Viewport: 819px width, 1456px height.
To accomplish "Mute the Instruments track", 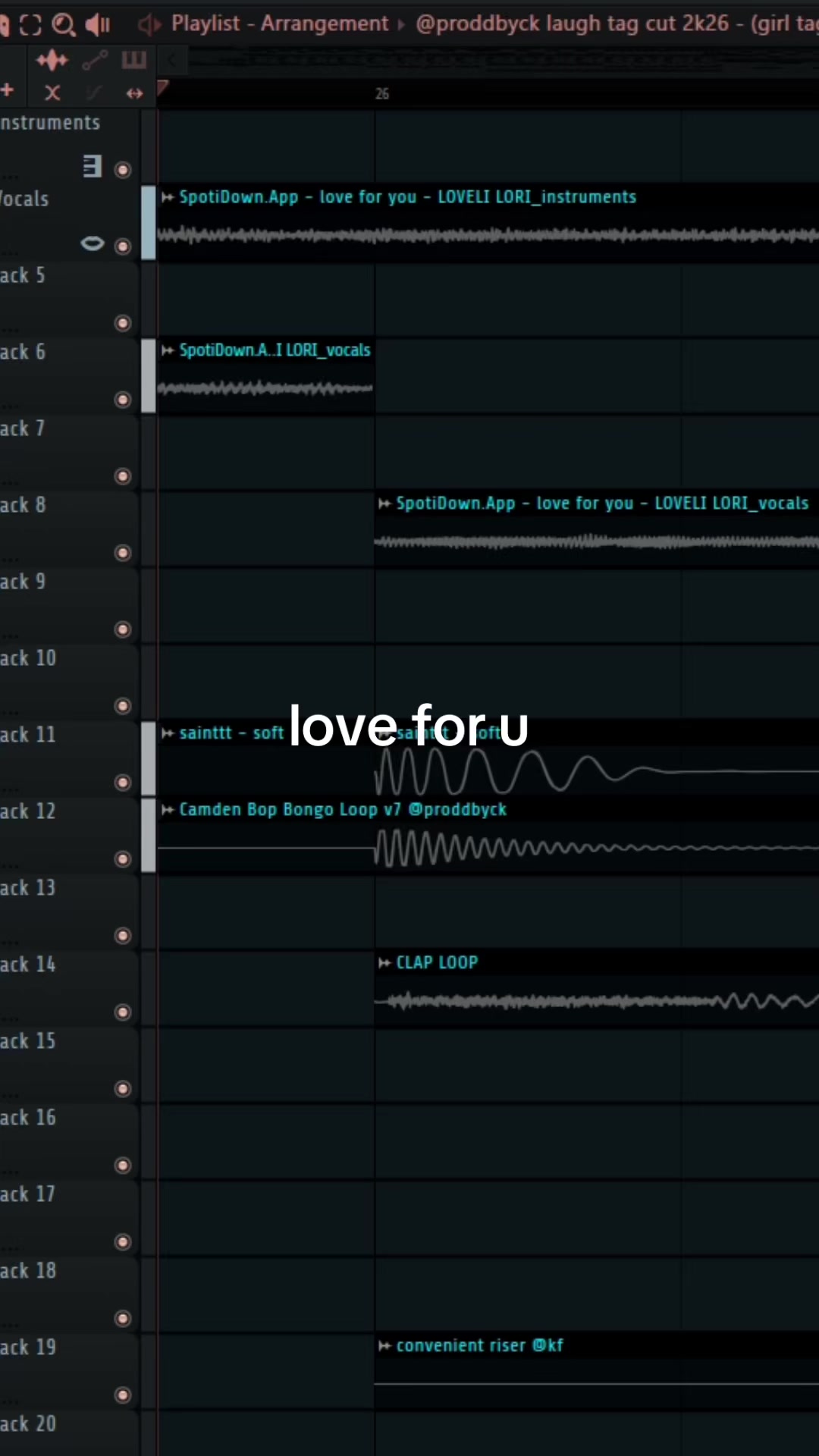I will tap(123, 170).
